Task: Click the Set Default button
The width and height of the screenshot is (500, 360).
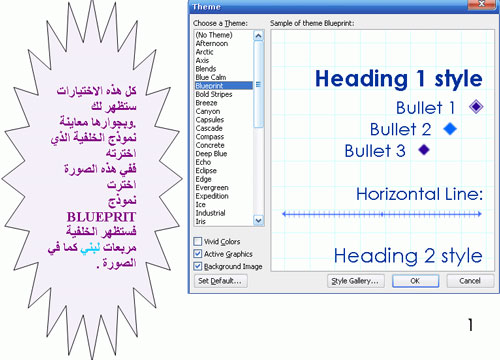Action: point(221,281)
